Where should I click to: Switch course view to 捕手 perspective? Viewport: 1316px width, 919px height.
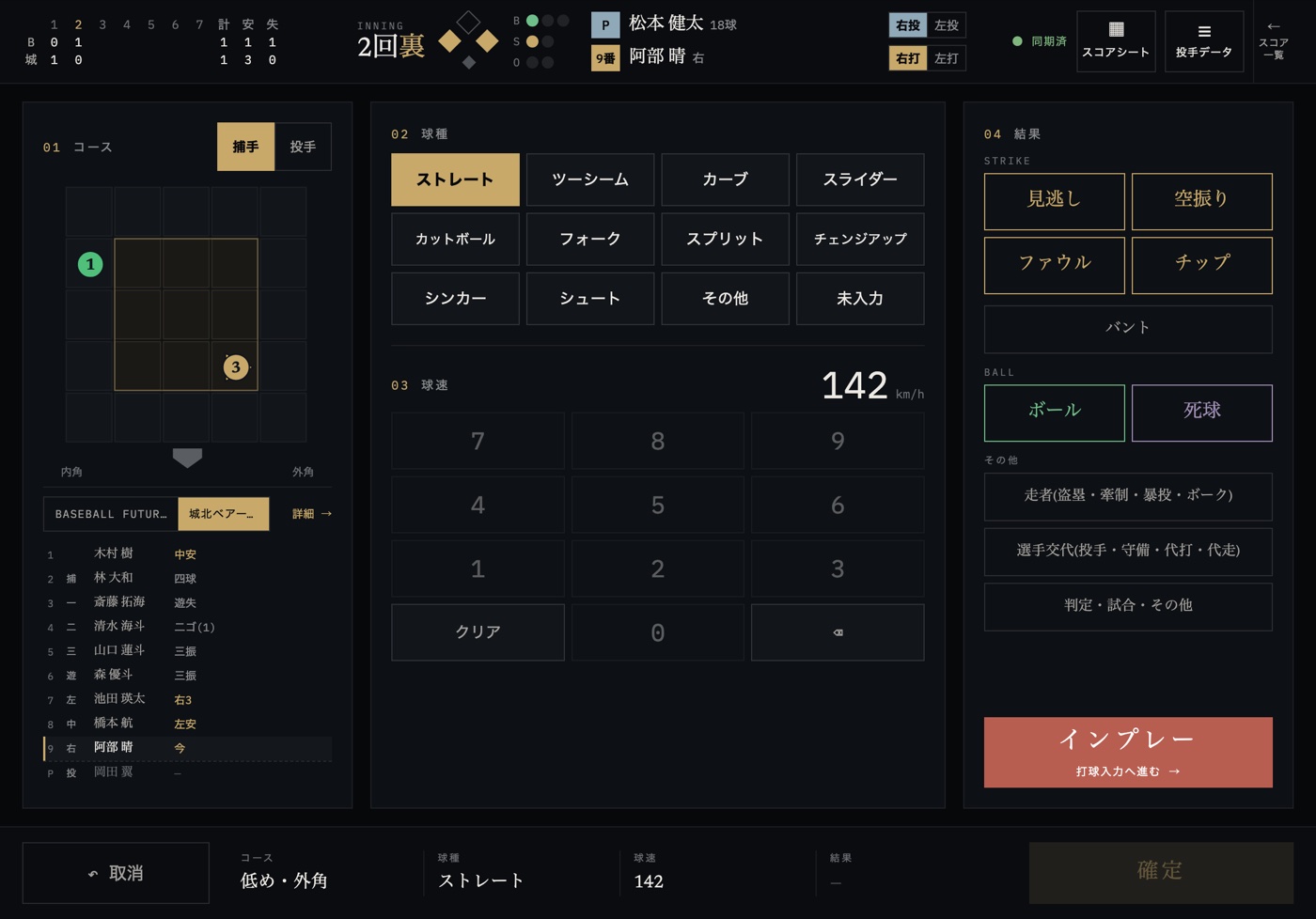pyautogui.click(x=246, y=147)
